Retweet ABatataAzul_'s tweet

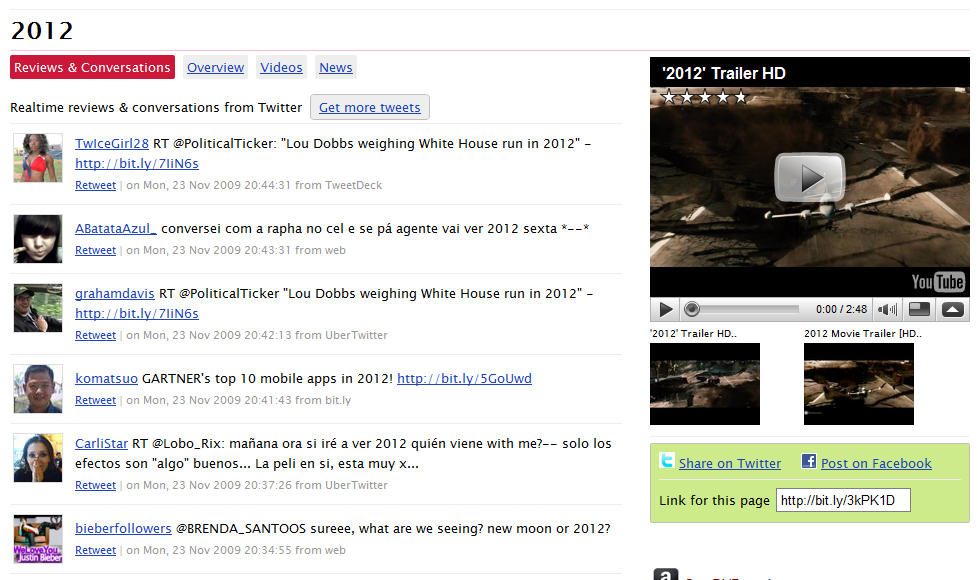tap(95, 250)
